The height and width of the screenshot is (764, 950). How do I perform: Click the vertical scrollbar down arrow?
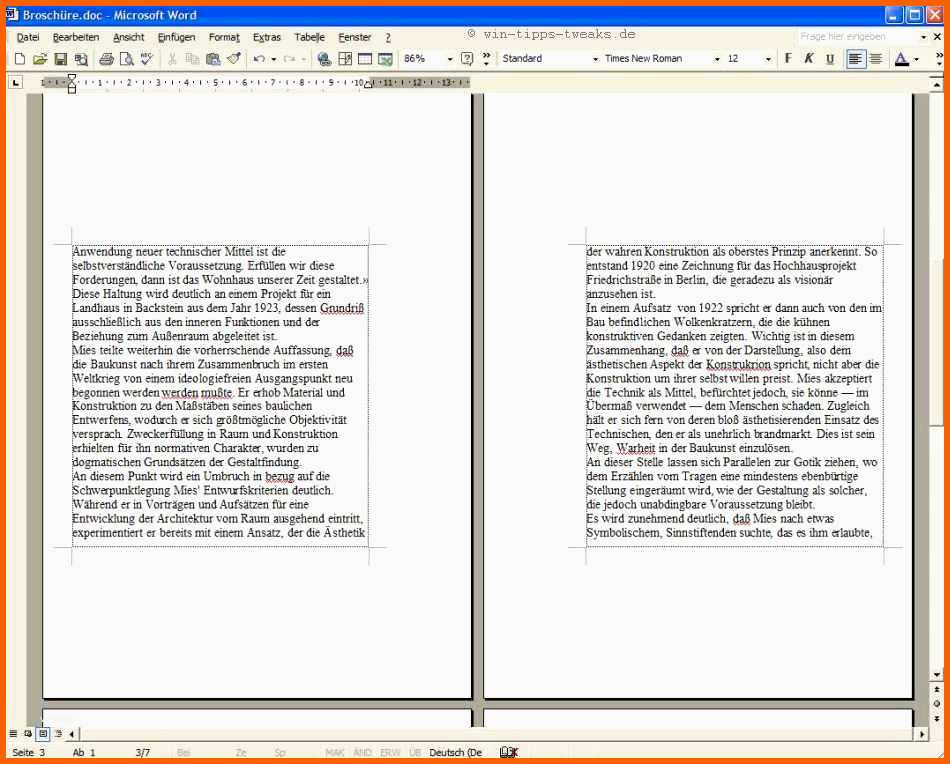click(937, 675)
